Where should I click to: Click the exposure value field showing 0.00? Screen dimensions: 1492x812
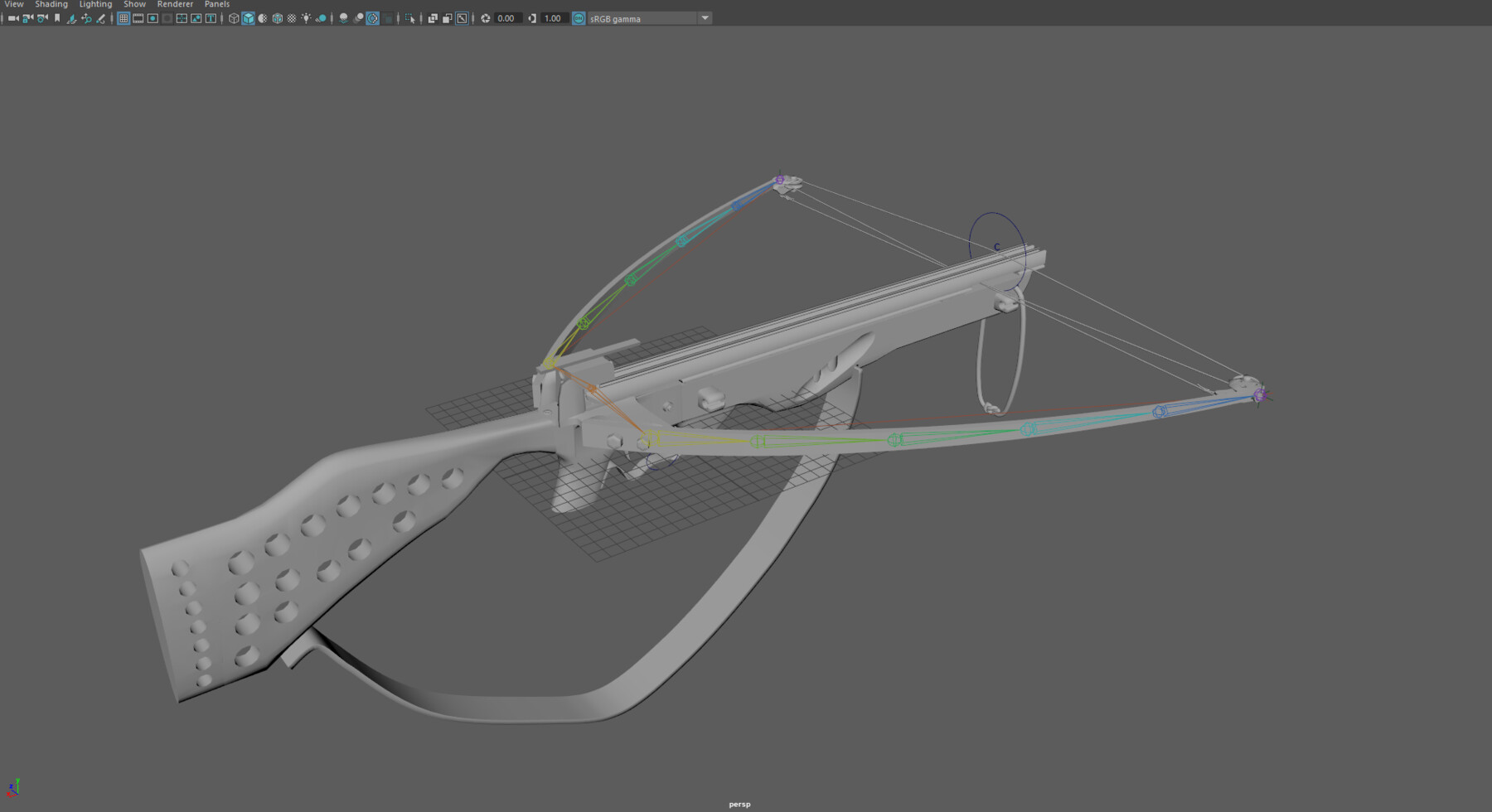pos(506,18)
